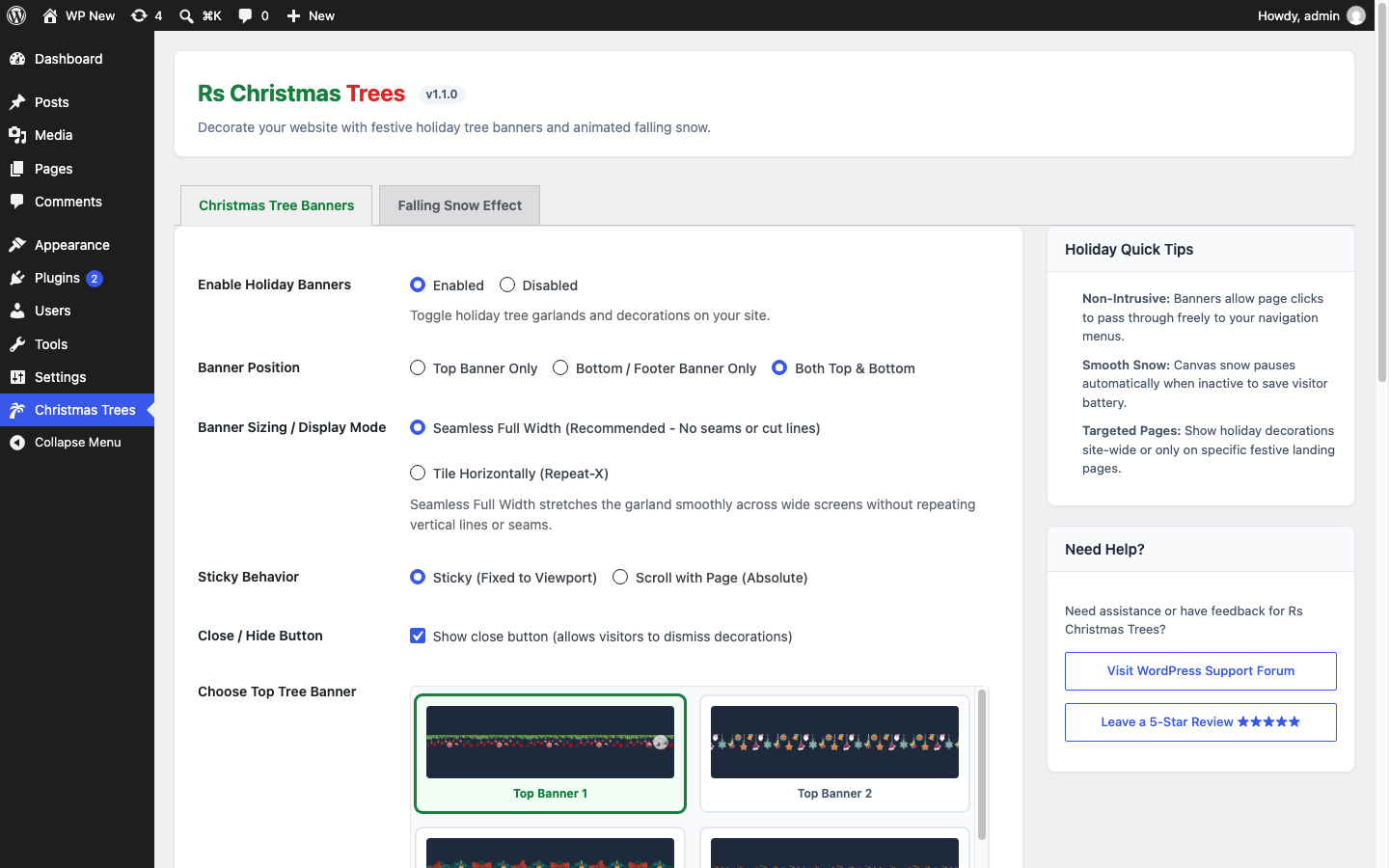Screen dimensions: 1389x868
Task: Click the Media library icon
Action: point(17,135)
